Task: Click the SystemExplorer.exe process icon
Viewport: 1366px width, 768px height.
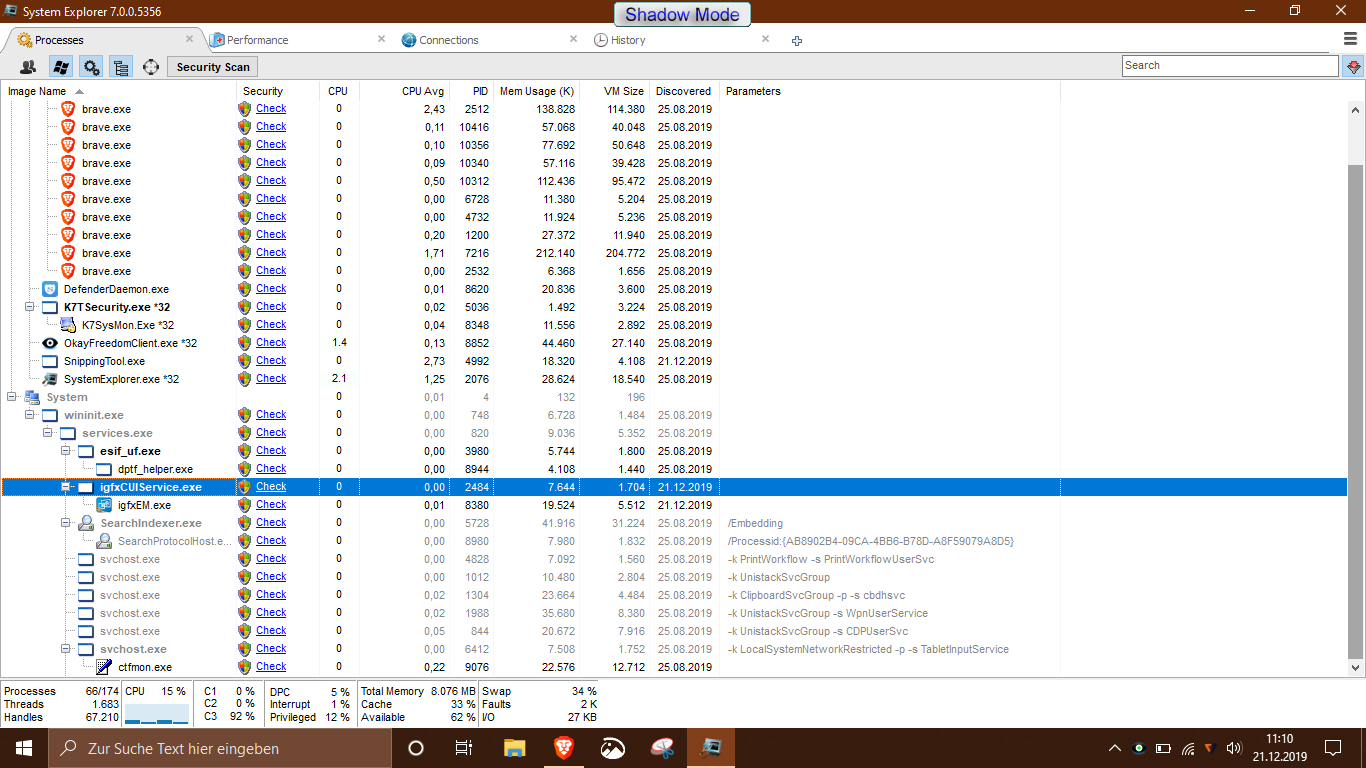Action: coord(50,379)
